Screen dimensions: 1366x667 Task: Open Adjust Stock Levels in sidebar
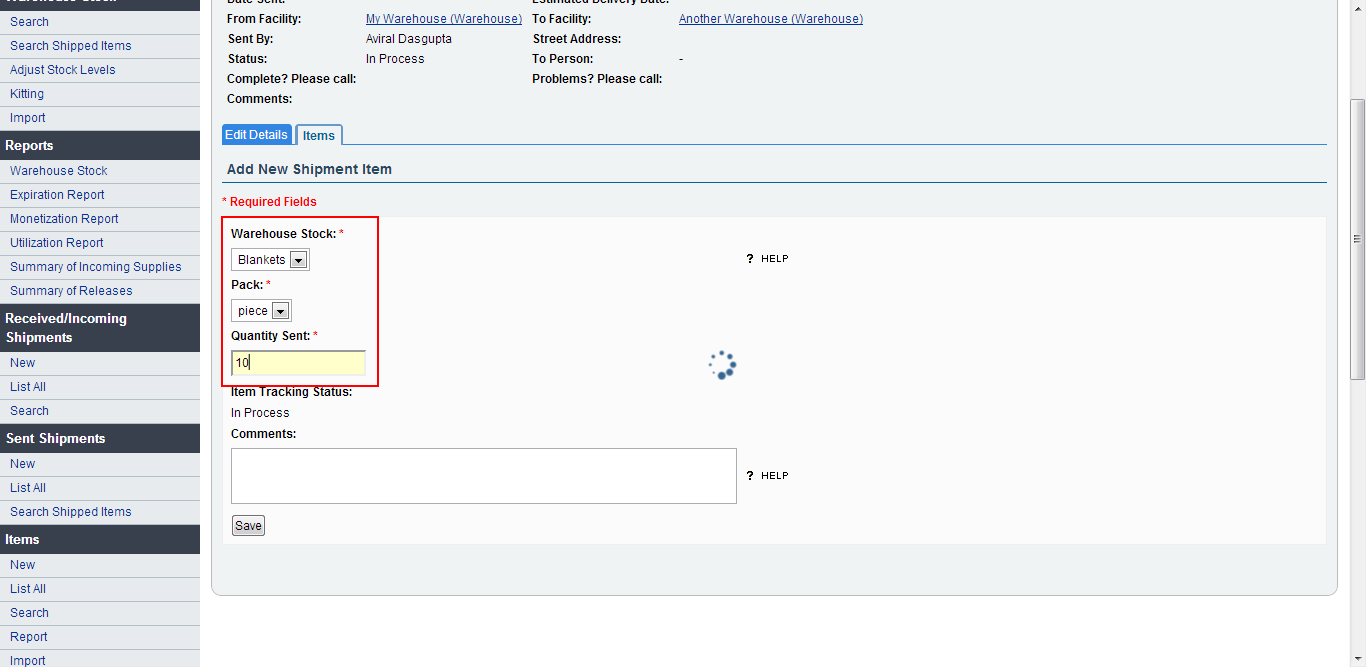click(63, 70)
